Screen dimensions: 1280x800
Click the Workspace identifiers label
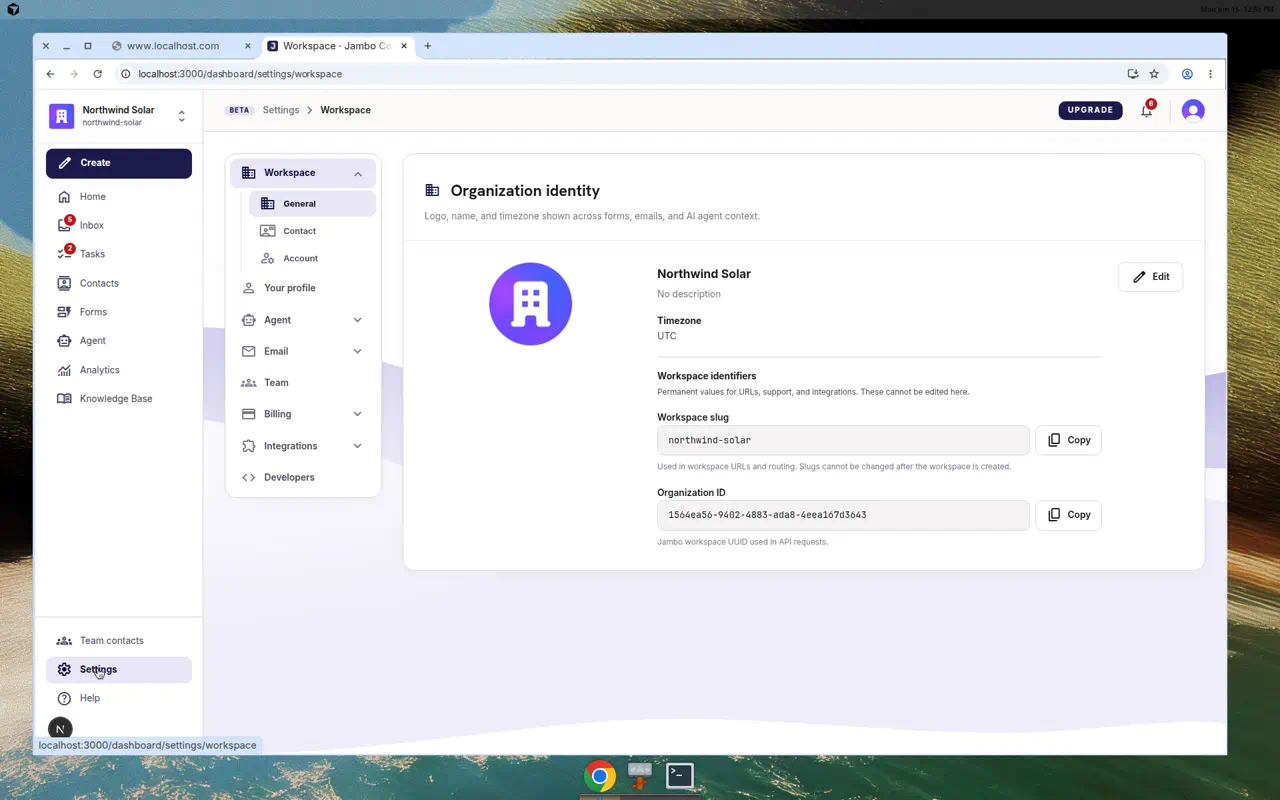pos(707,376)
